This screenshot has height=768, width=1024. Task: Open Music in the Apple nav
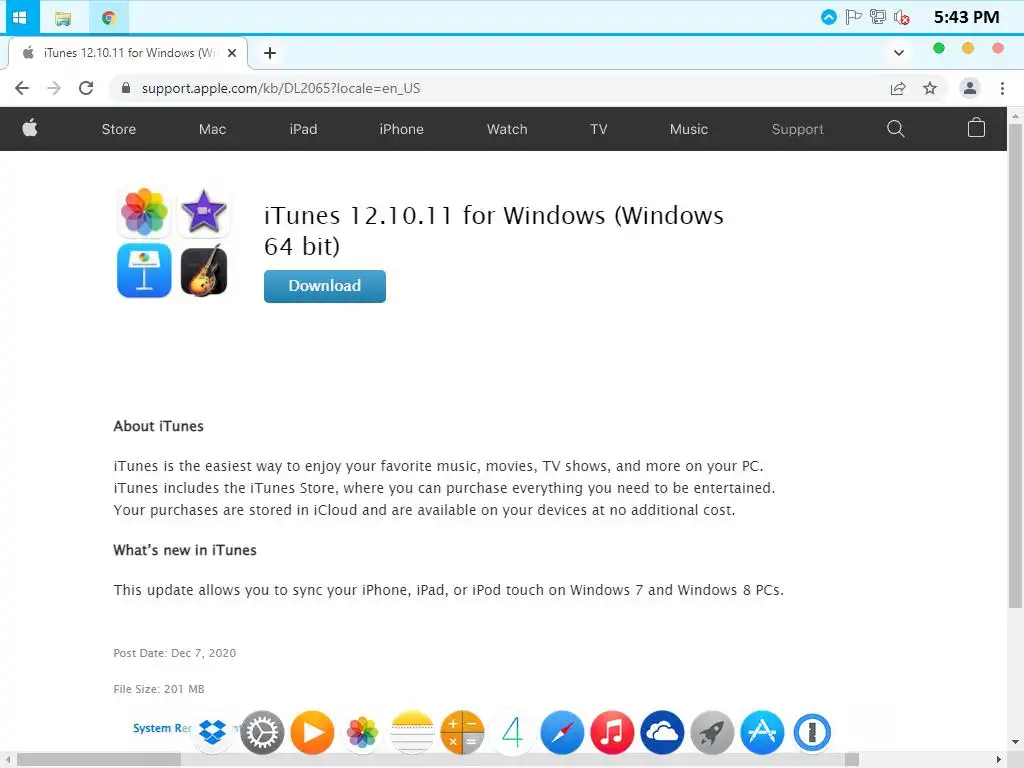[x=688, y=129]
